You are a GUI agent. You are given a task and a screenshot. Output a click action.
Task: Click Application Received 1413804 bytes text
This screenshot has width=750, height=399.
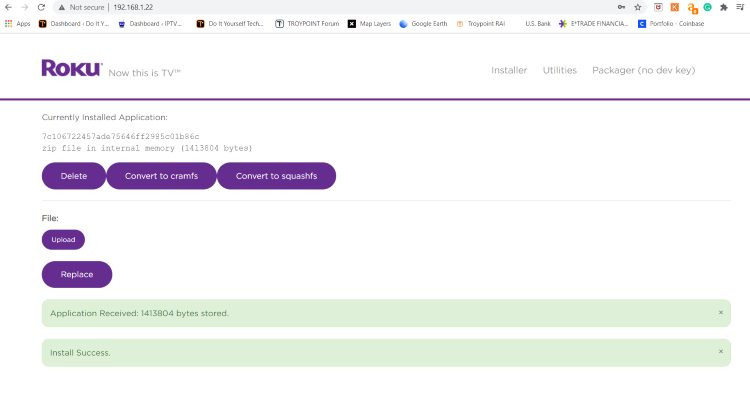click(x=139, y=313)
